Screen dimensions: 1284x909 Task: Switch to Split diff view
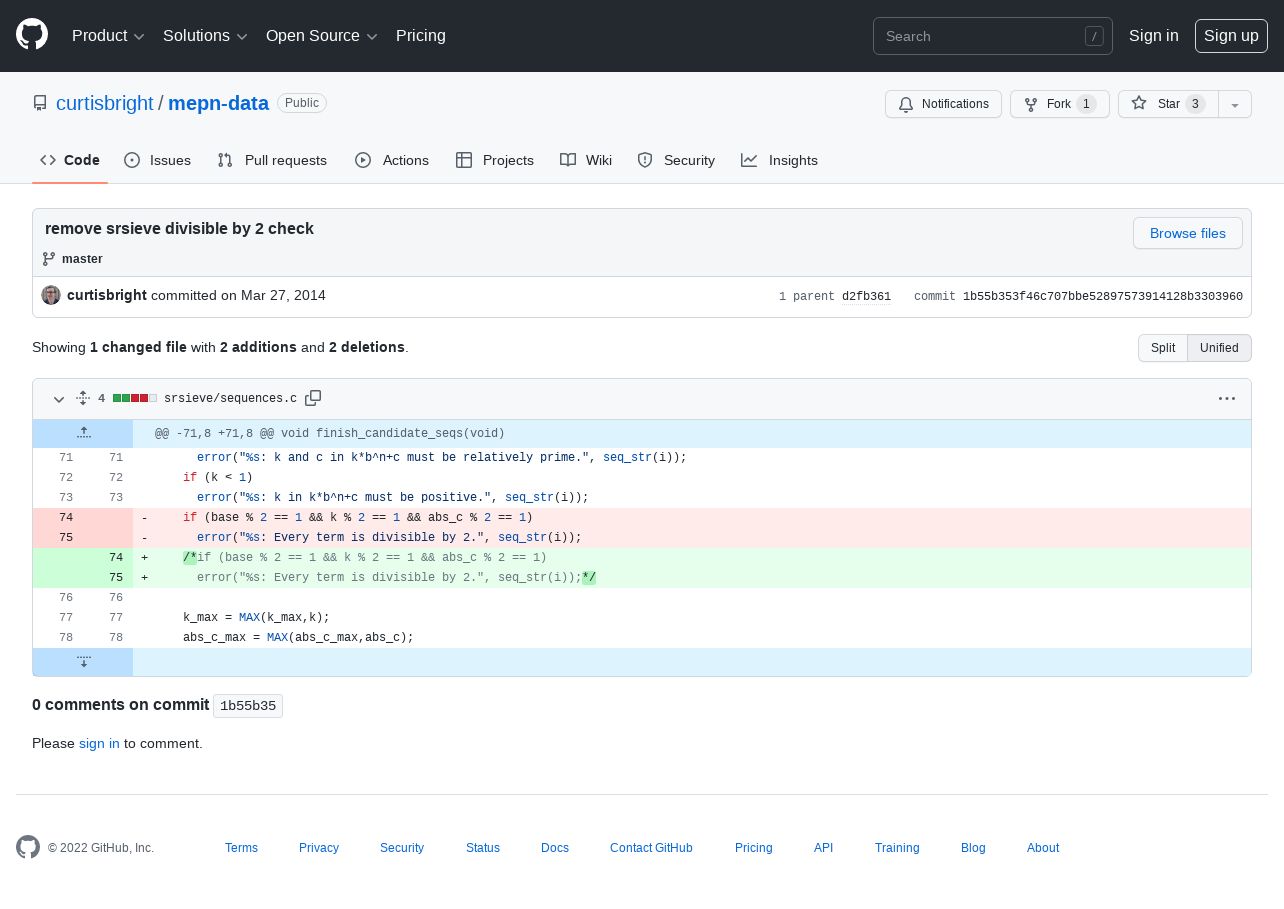click(x=1163, y=348)
